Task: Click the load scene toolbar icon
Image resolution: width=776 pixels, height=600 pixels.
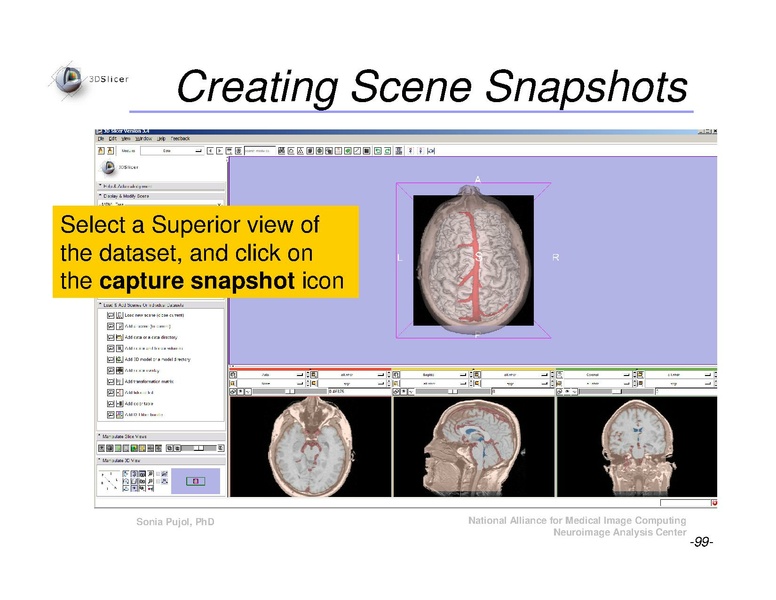Action: [101, 150]
